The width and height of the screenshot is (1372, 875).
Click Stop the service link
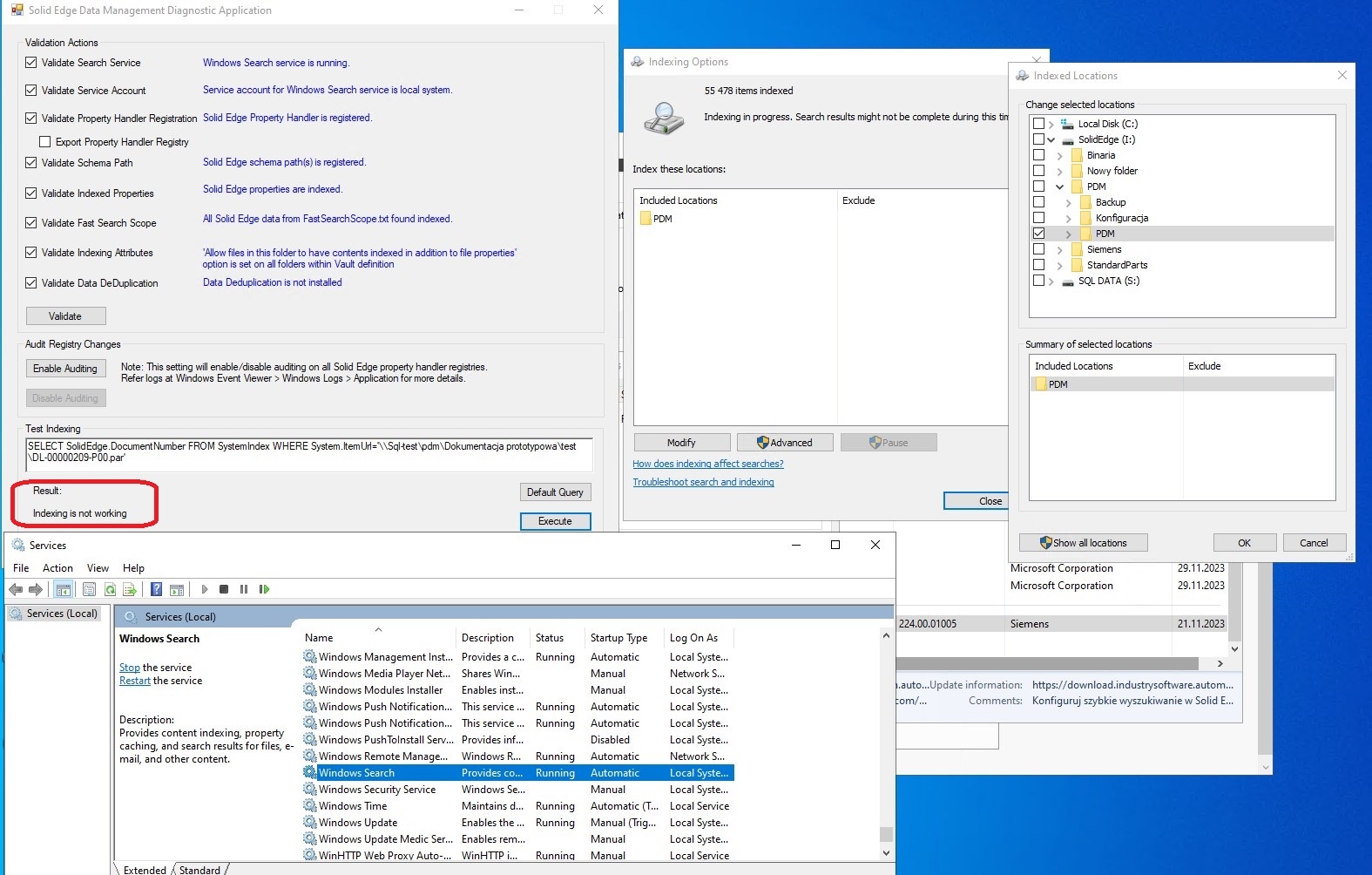point(129,668)
